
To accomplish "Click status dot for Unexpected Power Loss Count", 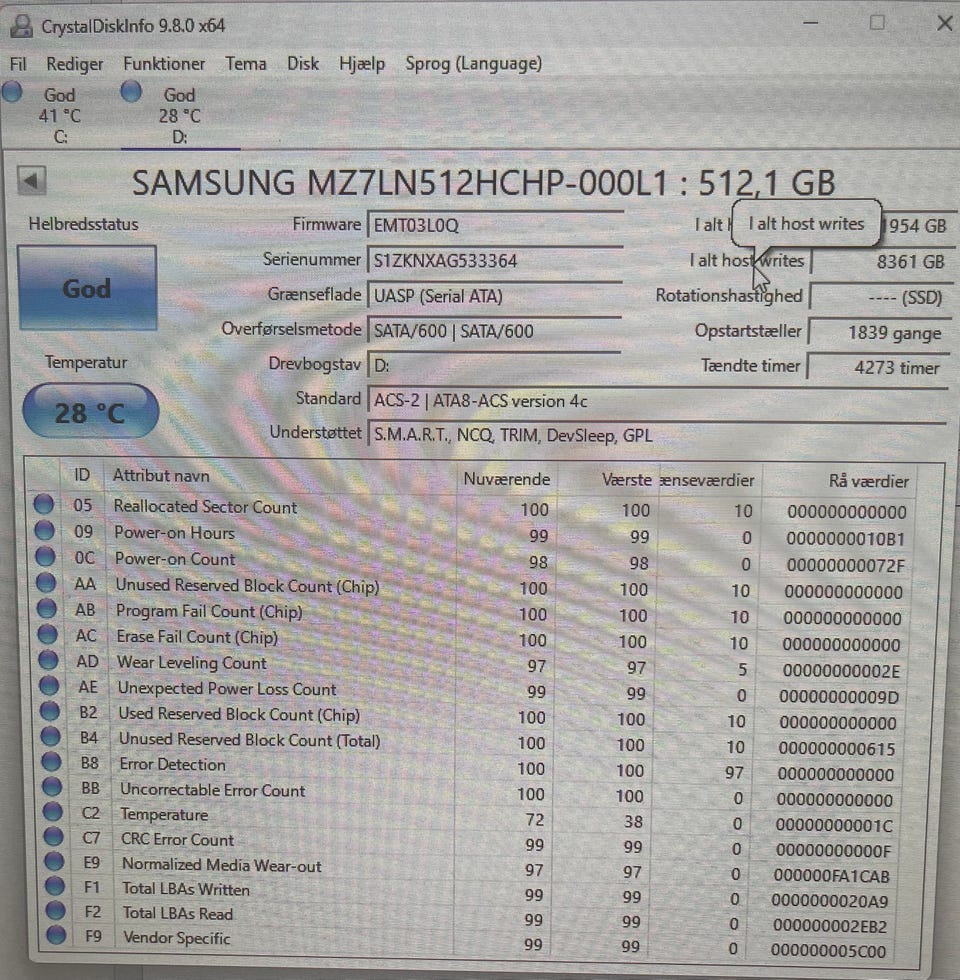I will tap(49, 686).
